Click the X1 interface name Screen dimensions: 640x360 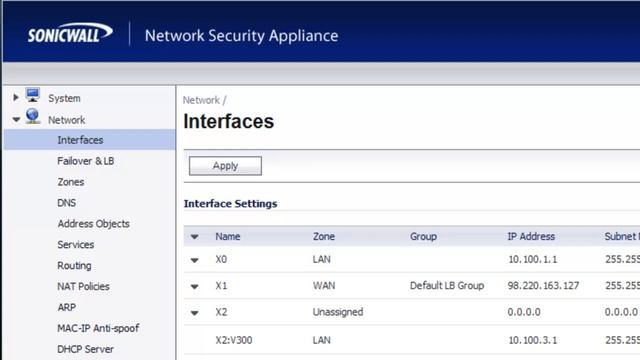(x=221, y=286)
